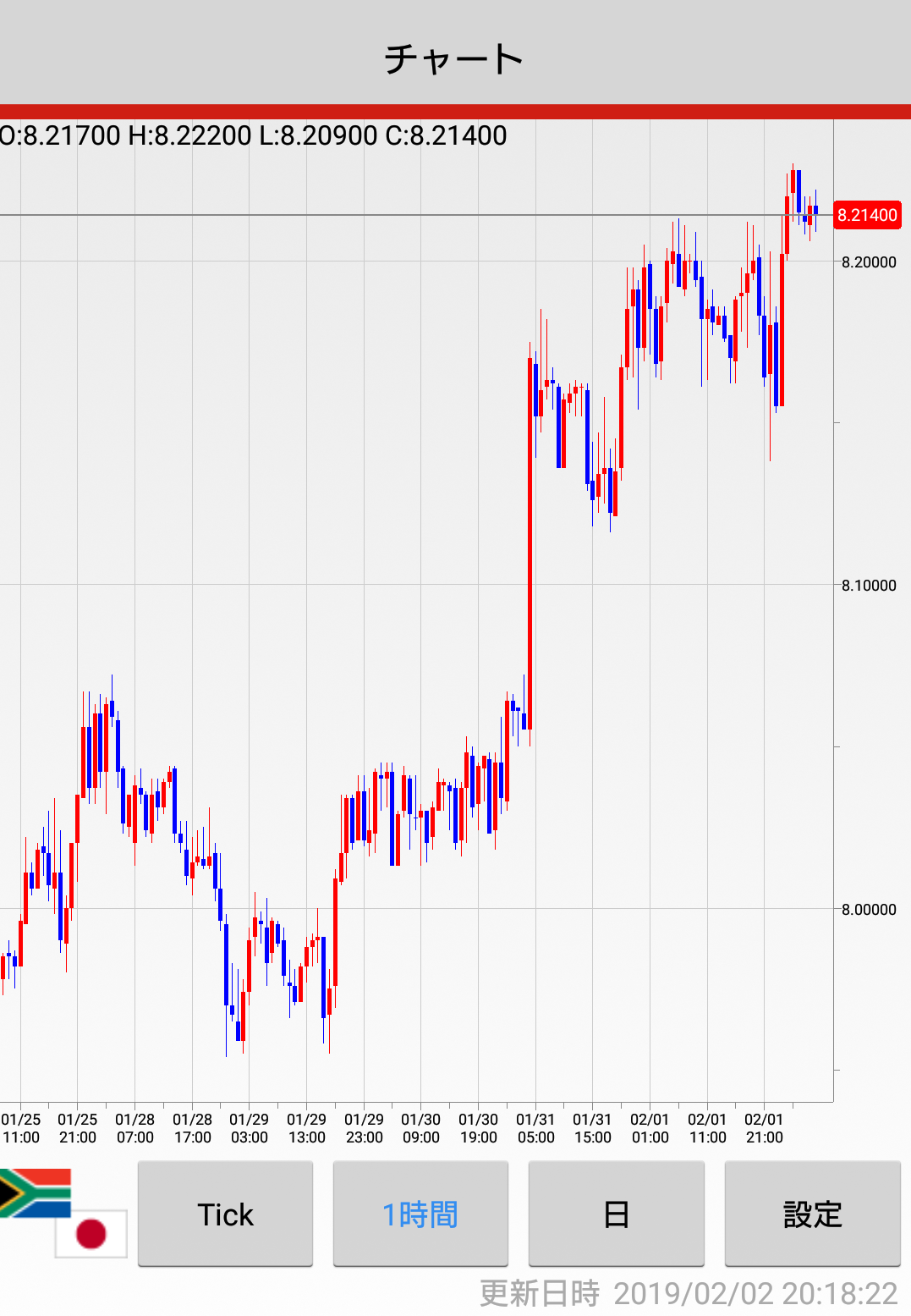Click the 8.00000 price axis label
911x1316 pixels.
869,910
